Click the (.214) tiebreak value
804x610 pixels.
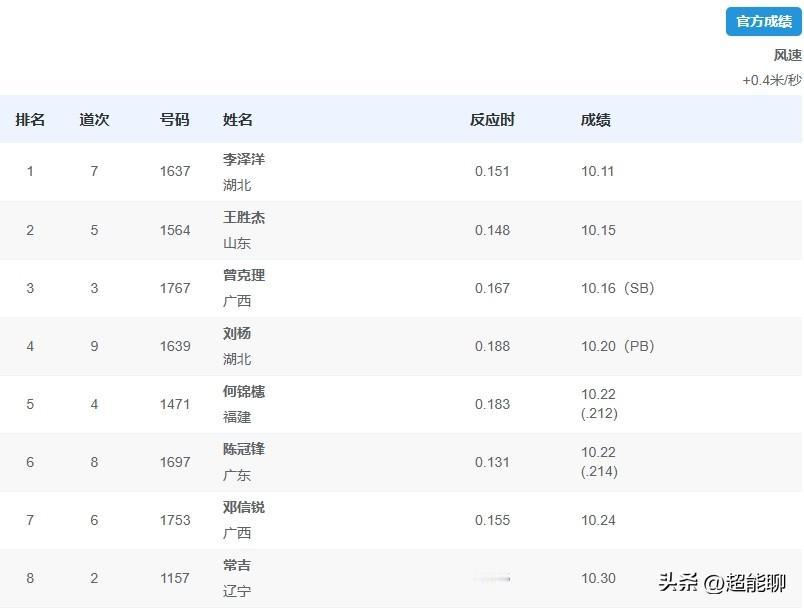(x=599, y=471)
